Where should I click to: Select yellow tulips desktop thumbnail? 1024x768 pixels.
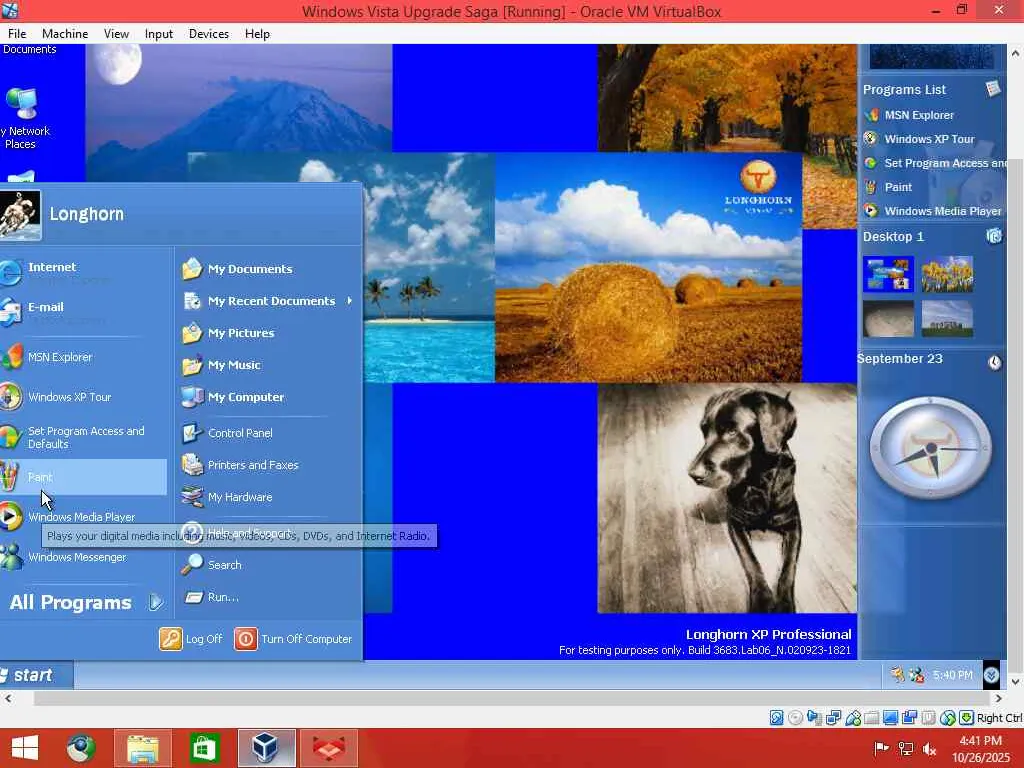click(x=947, y=274)
